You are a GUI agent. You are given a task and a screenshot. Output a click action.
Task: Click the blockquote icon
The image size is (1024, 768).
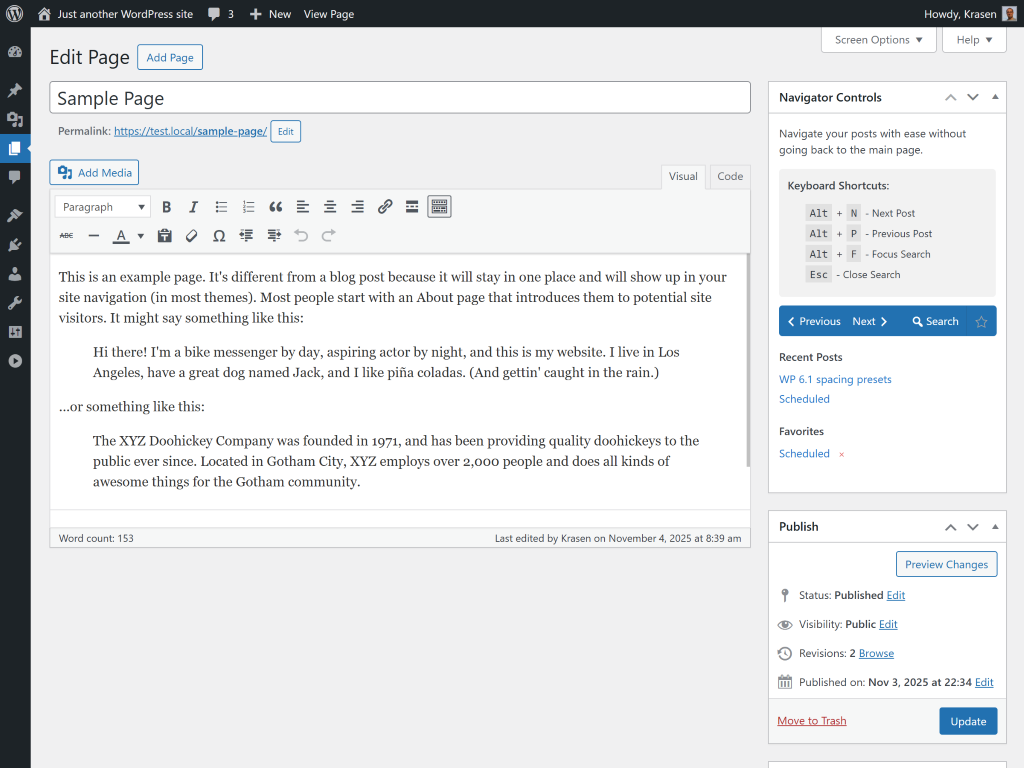[276, 207]
